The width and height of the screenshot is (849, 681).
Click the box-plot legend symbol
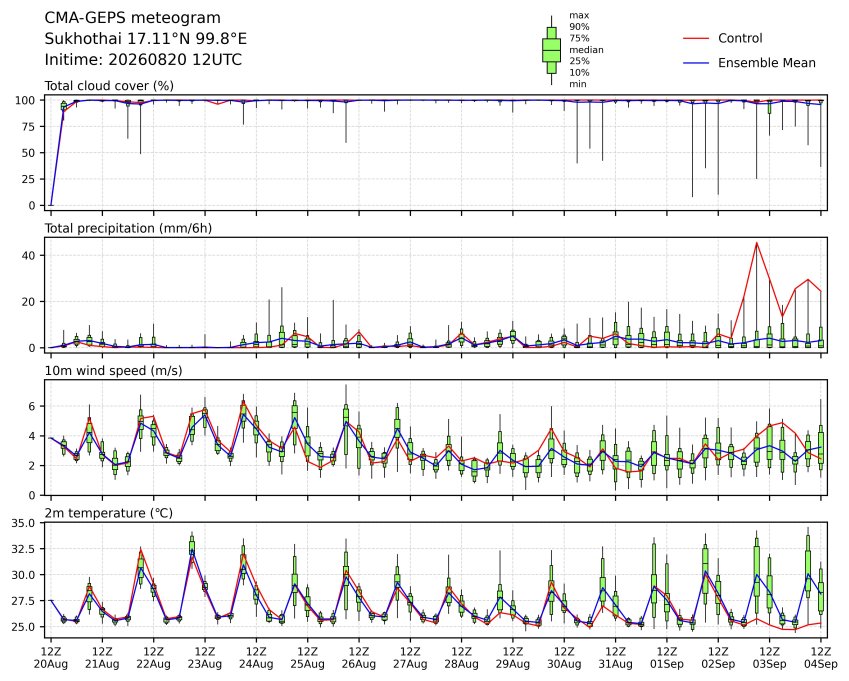(551, 50)
